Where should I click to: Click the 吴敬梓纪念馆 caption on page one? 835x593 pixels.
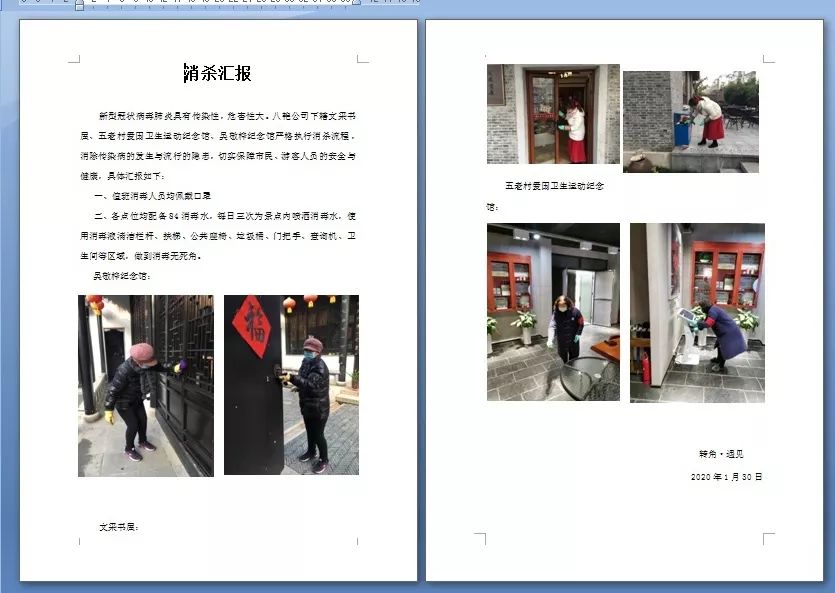coord(122,276)
